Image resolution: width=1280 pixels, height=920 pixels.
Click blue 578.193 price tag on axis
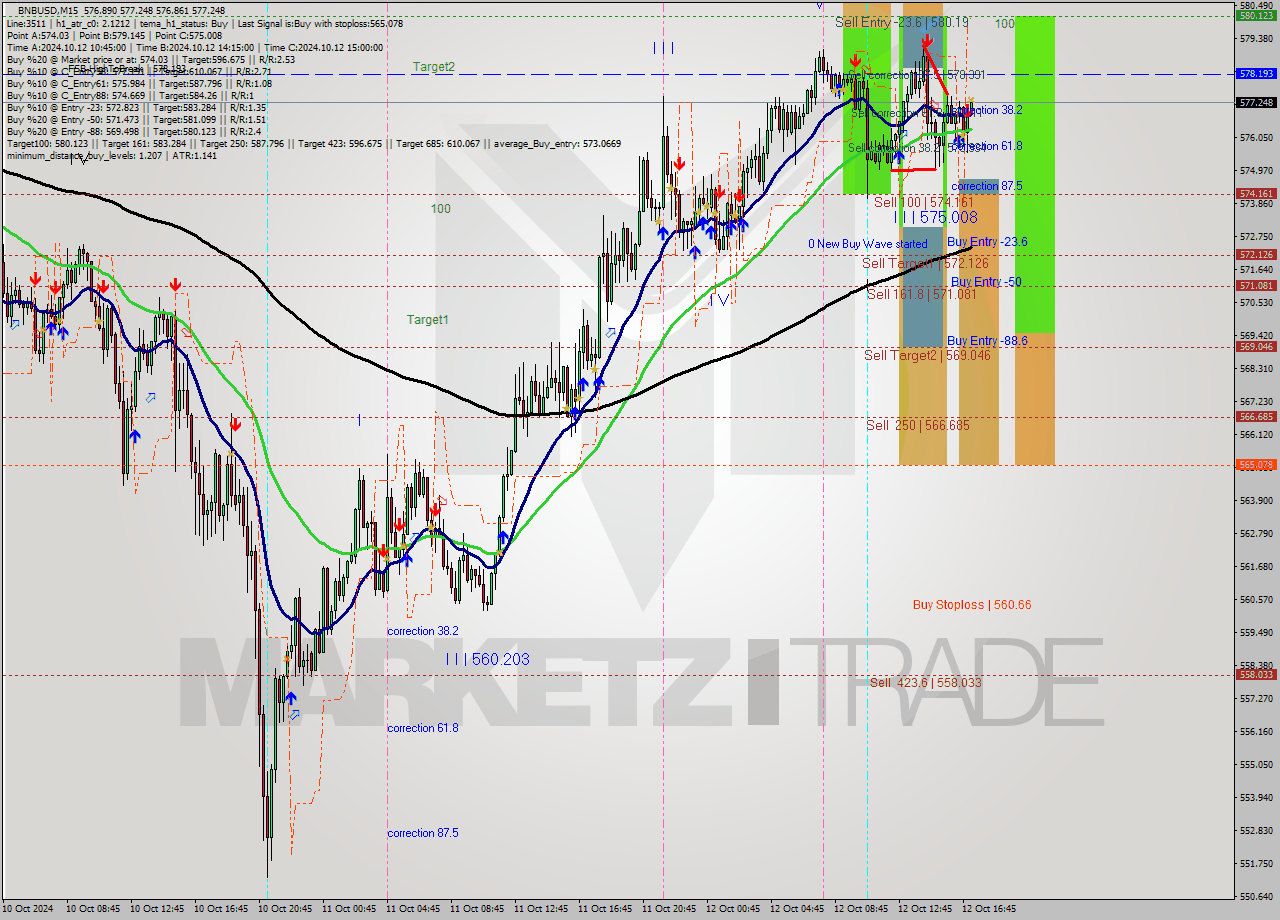1256,74
